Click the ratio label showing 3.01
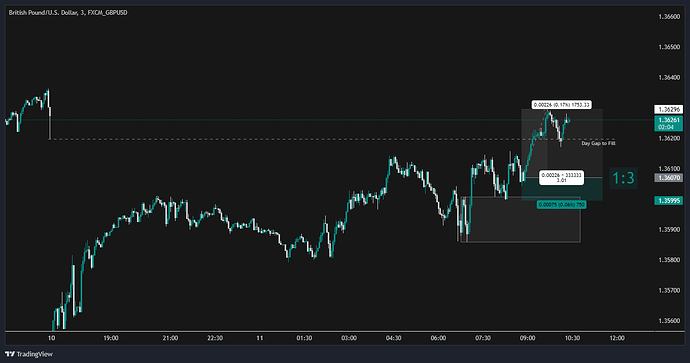Image resolution: width=690 pixels, height=363 pixels. 562,177
